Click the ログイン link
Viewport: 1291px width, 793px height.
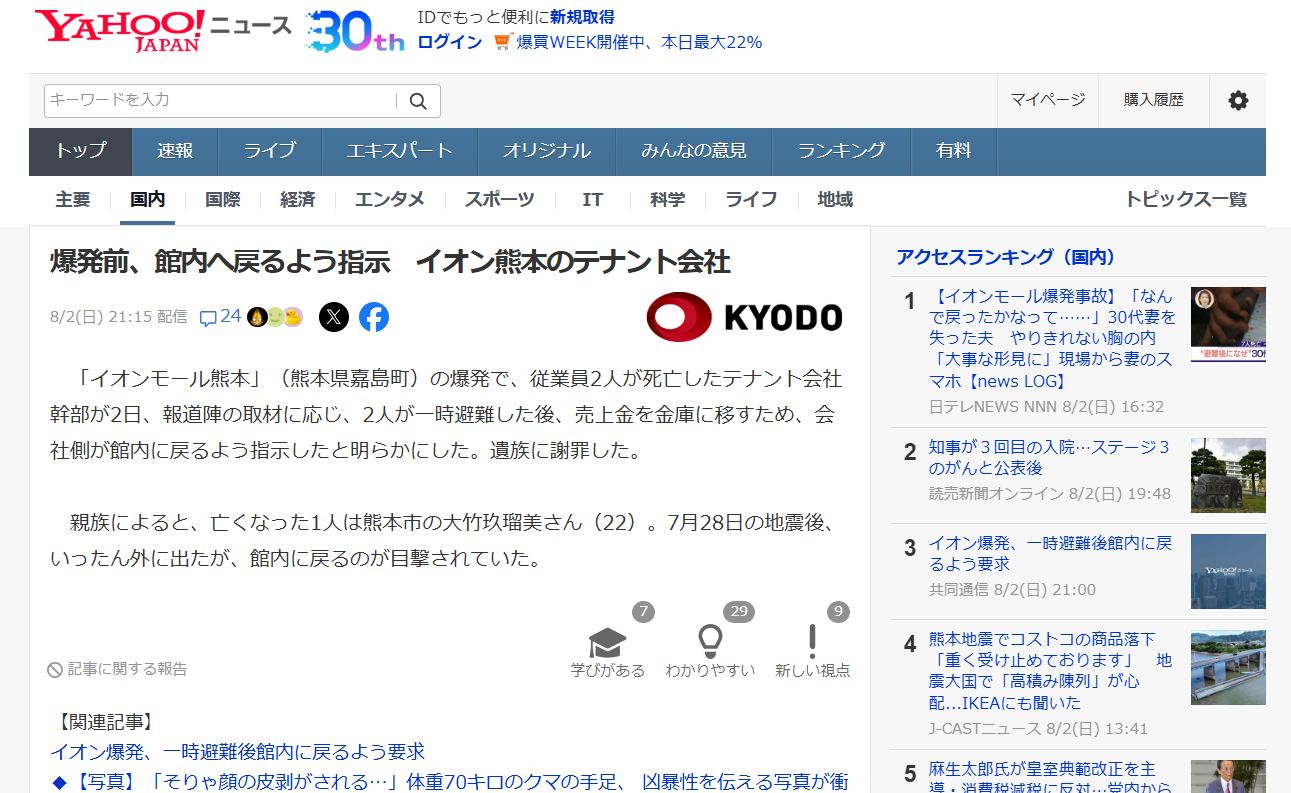(450, 42)
